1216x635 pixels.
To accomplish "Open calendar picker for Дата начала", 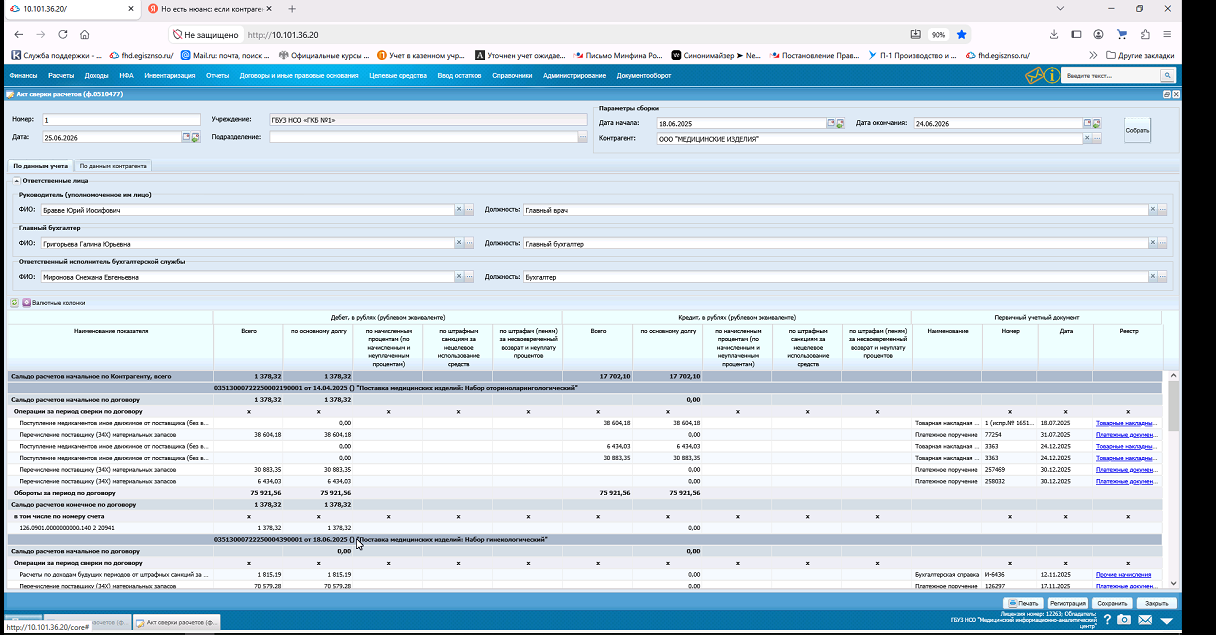I will tap(830, 123).
